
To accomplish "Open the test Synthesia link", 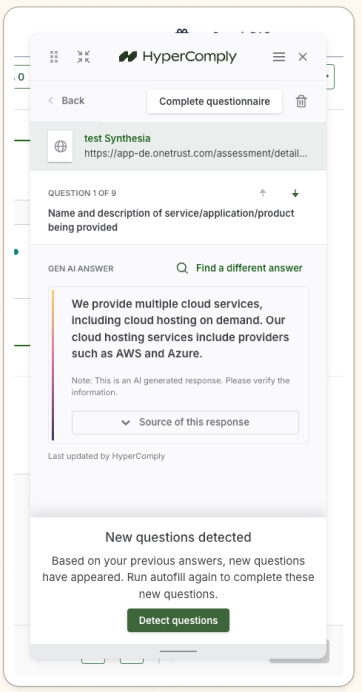I will (x=117, y=139).
